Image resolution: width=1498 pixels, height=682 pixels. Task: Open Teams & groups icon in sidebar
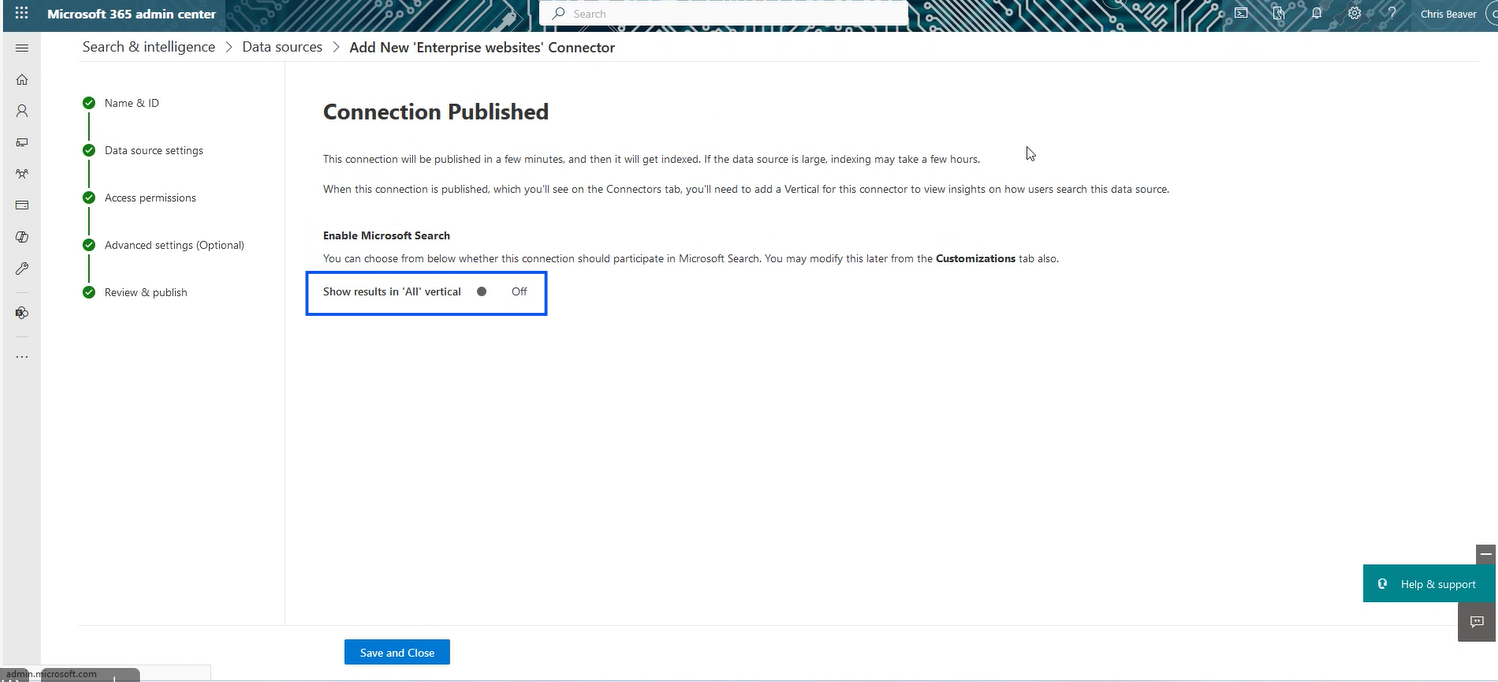pyautogui.click(x=21, y=174)
